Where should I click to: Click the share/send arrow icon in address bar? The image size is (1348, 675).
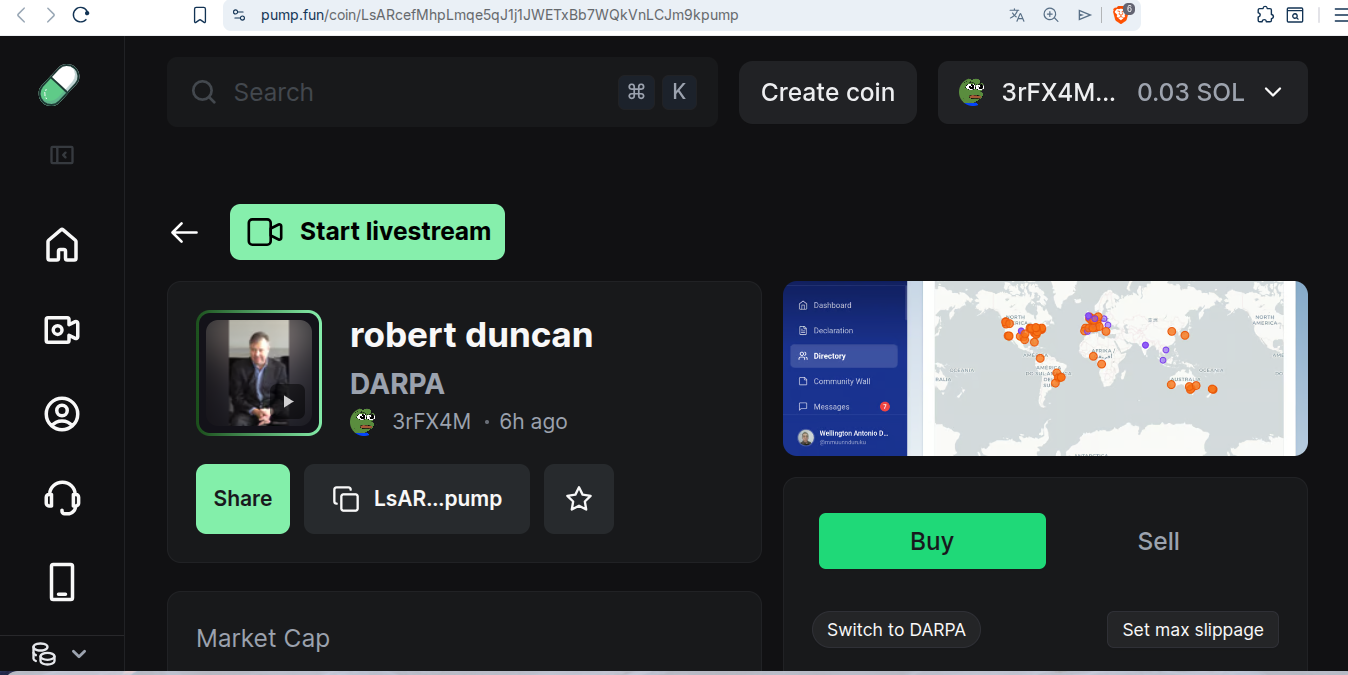coord(1084,15)
